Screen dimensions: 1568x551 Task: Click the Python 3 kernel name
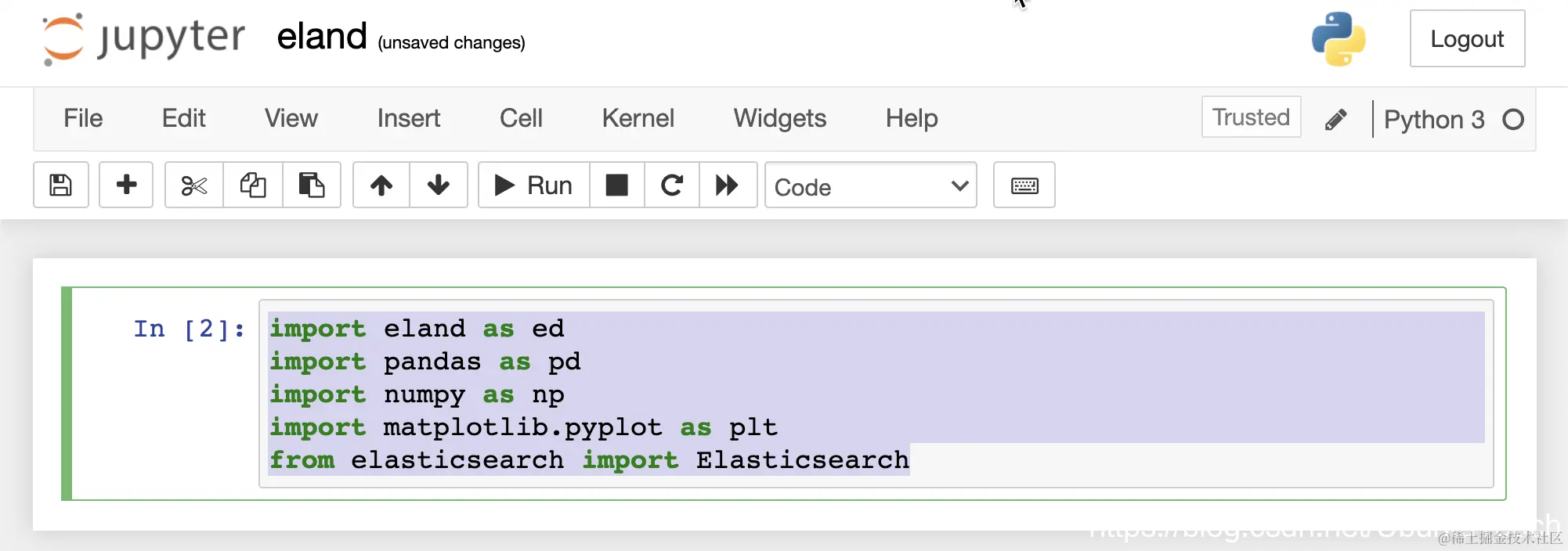point(1434,120)
